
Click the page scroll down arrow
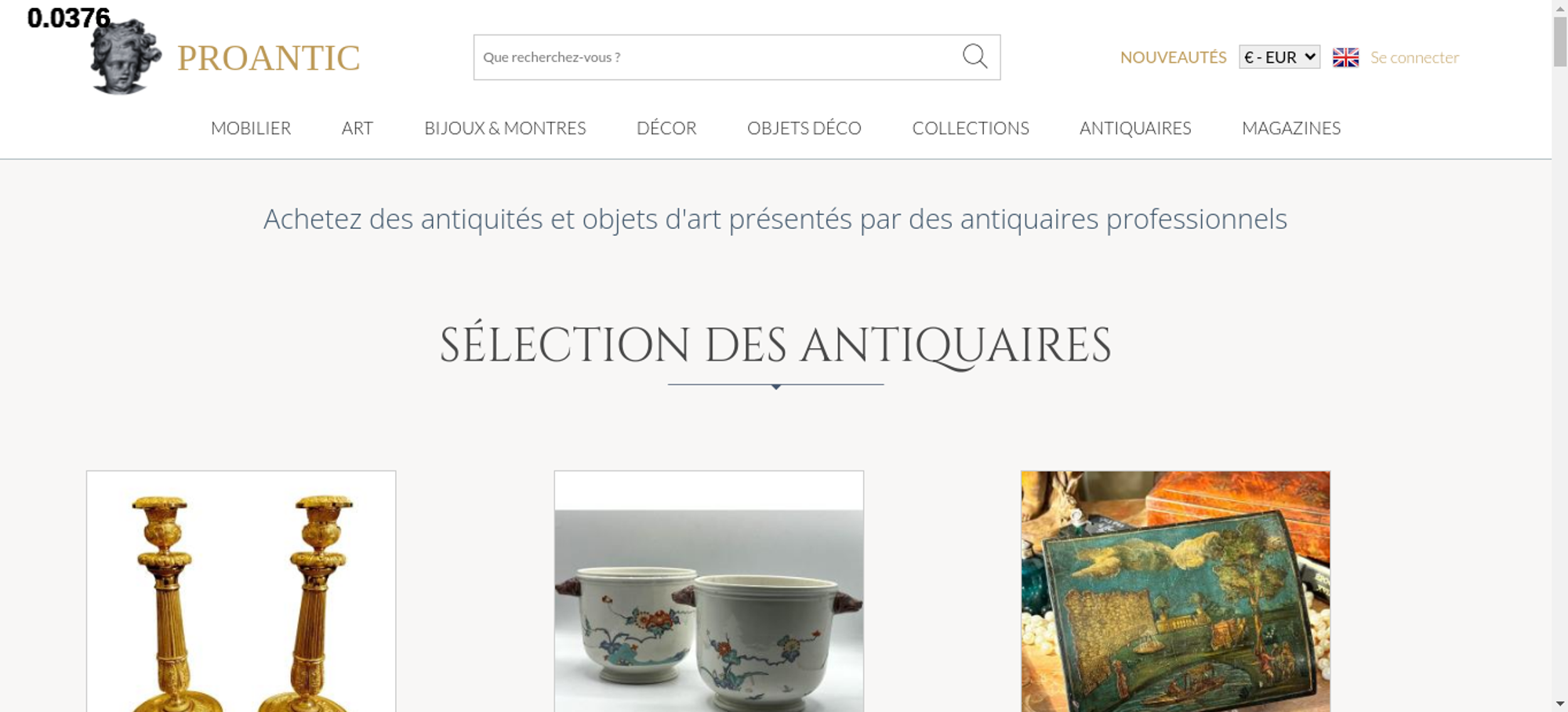click(1559, 703)
